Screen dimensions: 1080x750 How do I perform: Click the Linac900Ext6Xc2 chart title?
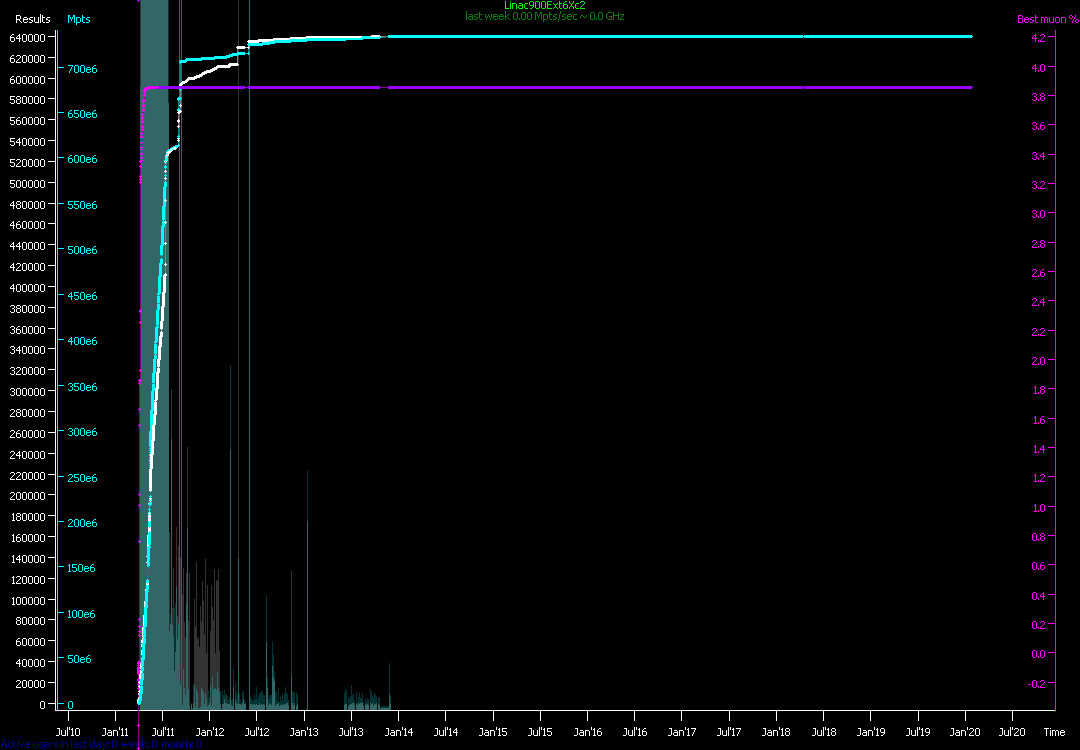pos(545,5)
